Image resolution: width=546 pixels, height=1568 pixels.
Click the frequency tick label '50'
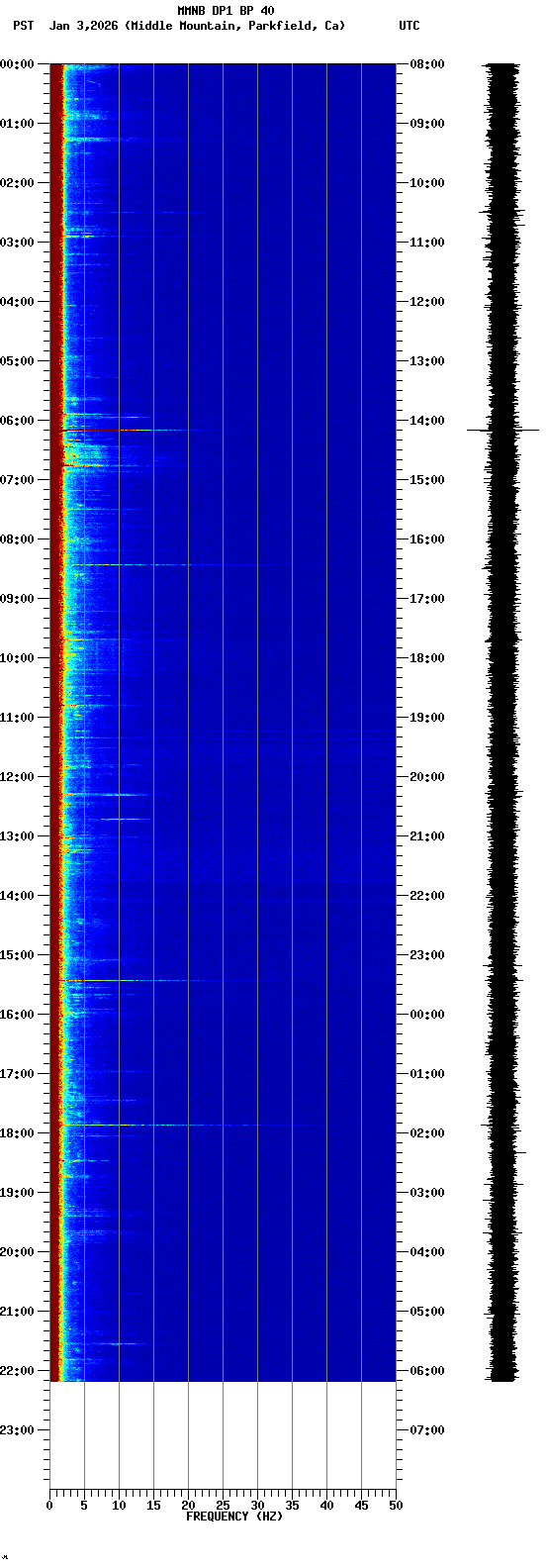tap(396, 1506)
